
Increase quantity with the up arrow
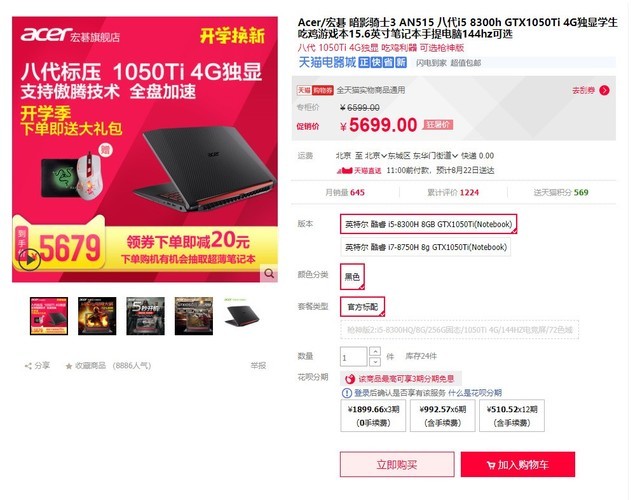click(x=375, y=351)
